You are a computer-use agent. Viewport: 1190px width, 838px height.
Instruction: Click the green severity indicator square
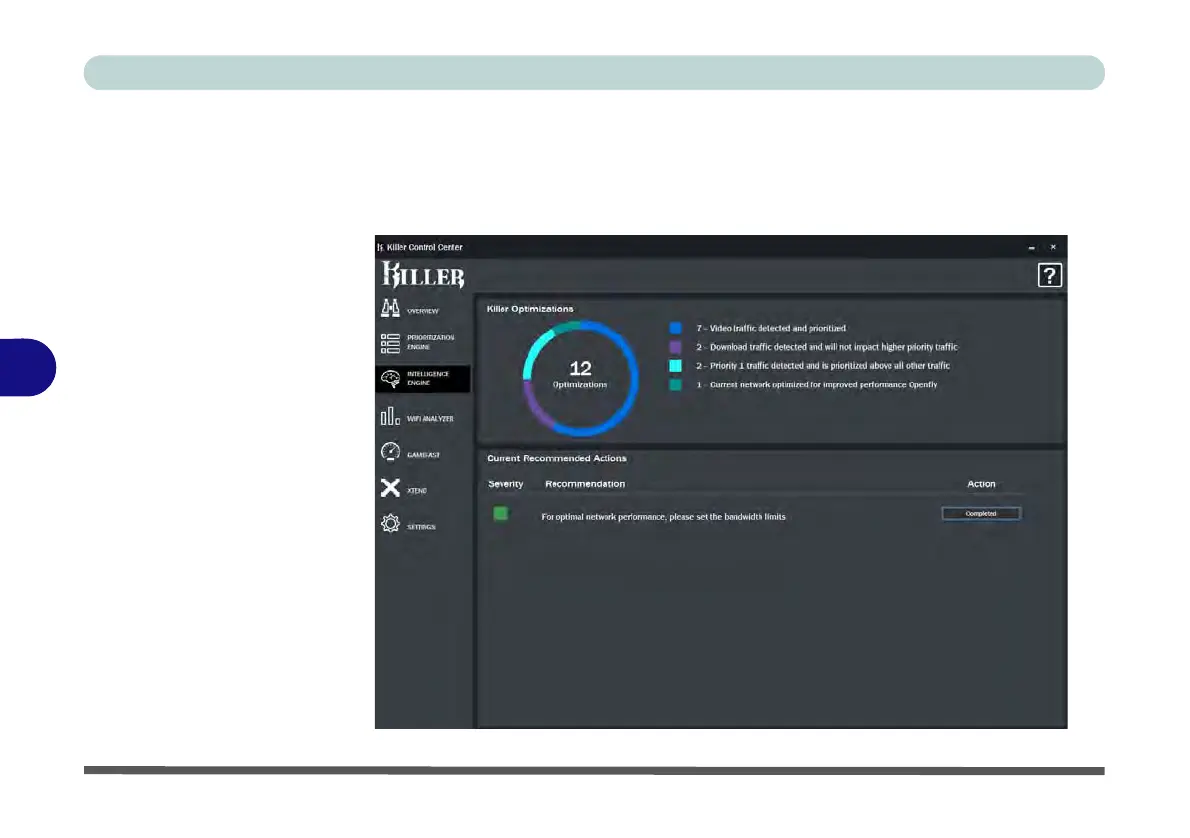coord(501,514)
